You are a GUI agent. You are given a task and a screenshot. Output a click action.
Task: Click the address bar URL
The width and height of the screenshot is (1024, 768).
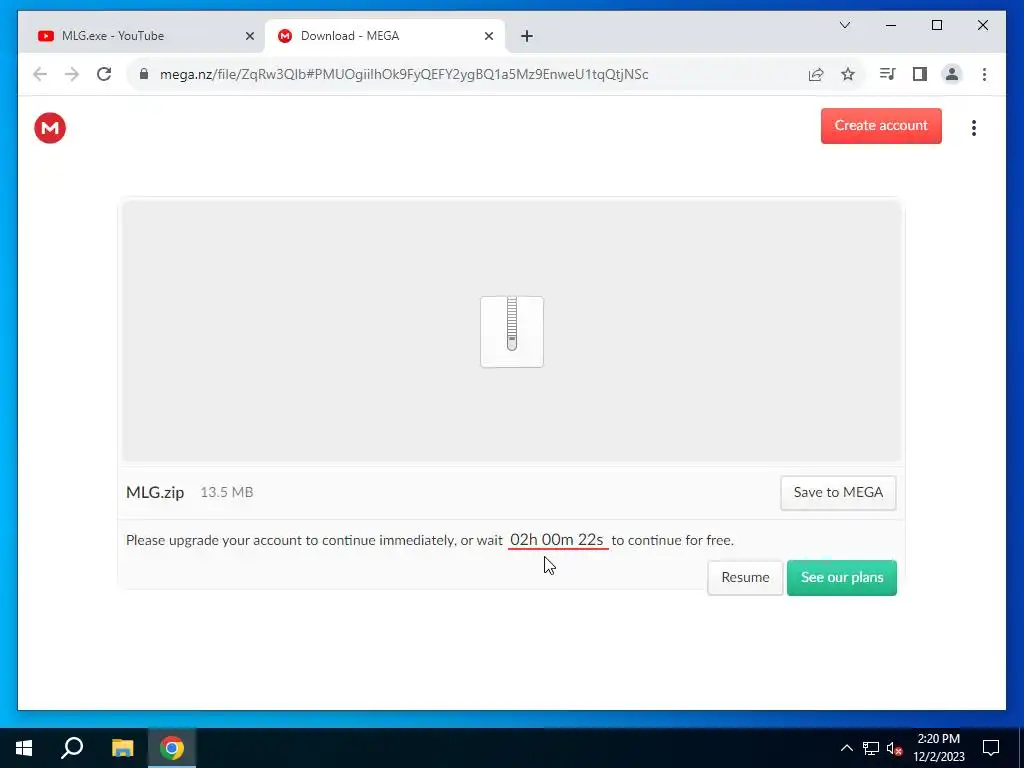coord(404,74)
